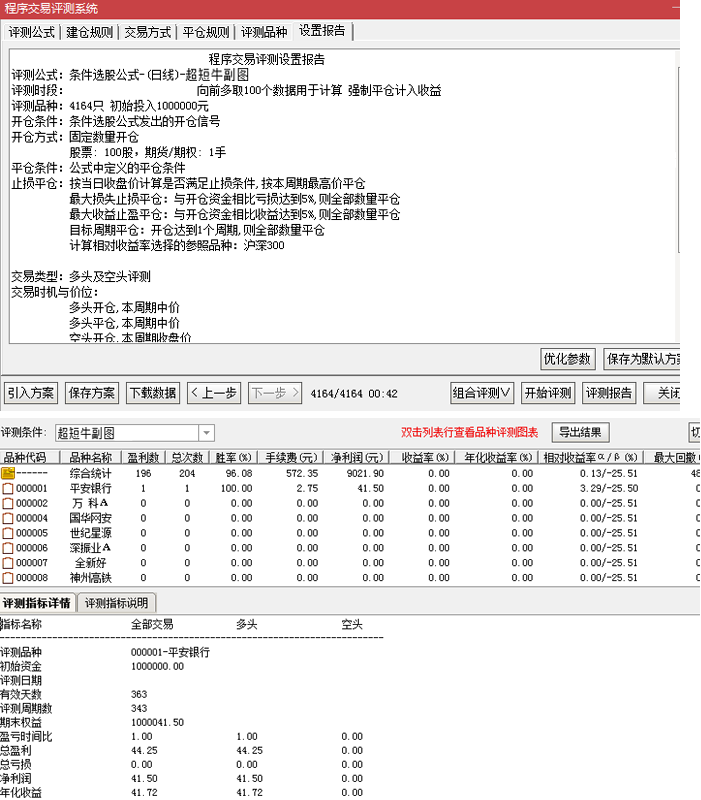Go back using the 上一步 button
The width and height of the screenshot is (701, 800).
tap(214, 393)
